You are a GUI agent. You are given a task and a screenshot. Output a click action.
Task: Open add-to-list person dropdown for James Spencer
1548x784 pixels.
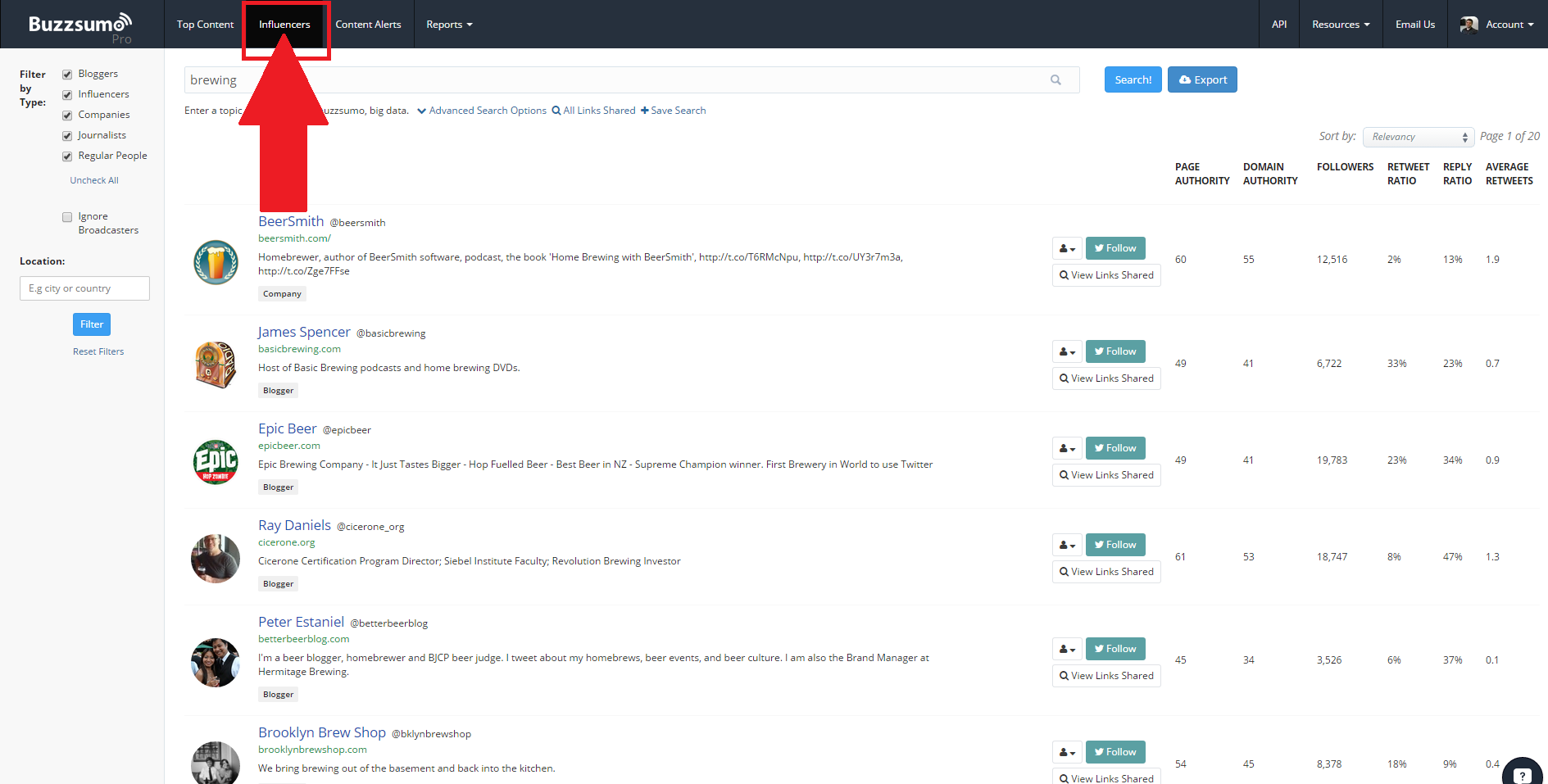coord(1067,351)
